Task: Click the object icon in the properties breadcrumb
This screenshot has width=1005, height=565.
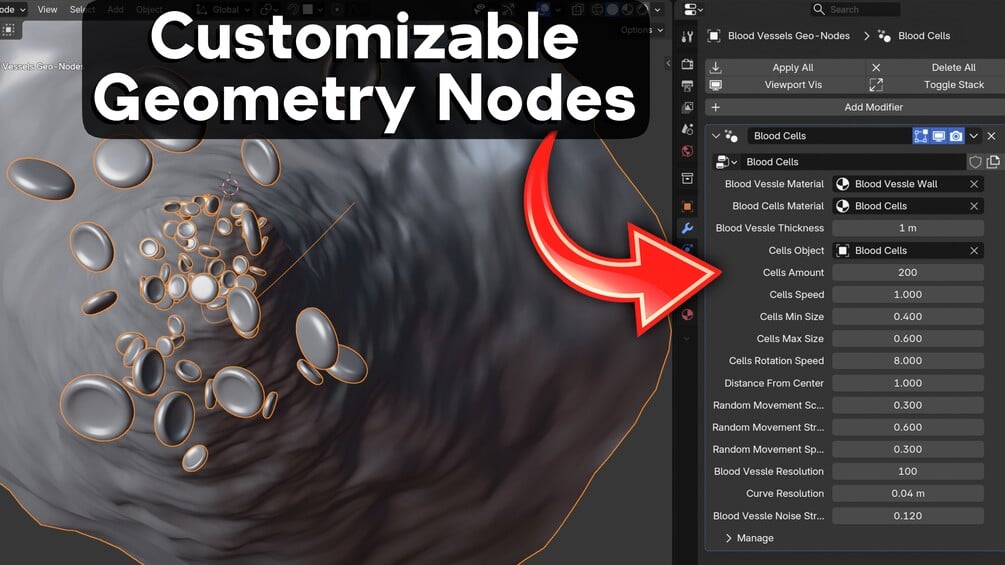Action: 713,36
